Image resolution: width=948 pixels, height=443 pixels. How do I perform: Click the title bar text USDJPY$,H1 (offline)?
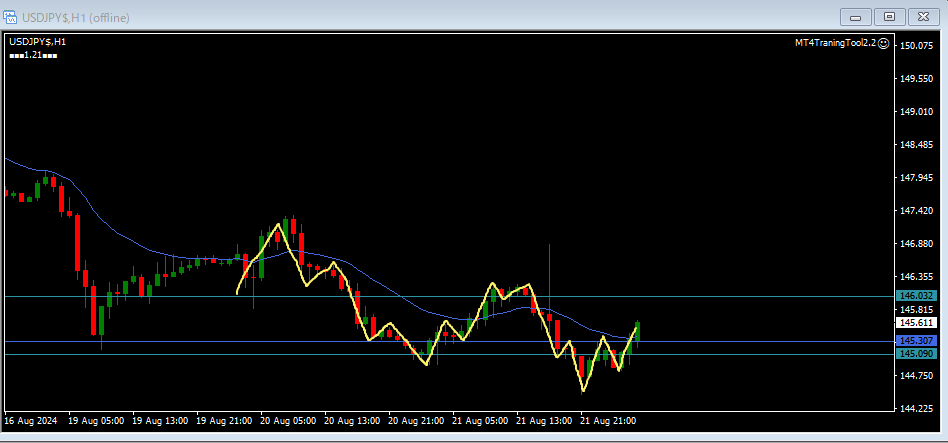78,17
